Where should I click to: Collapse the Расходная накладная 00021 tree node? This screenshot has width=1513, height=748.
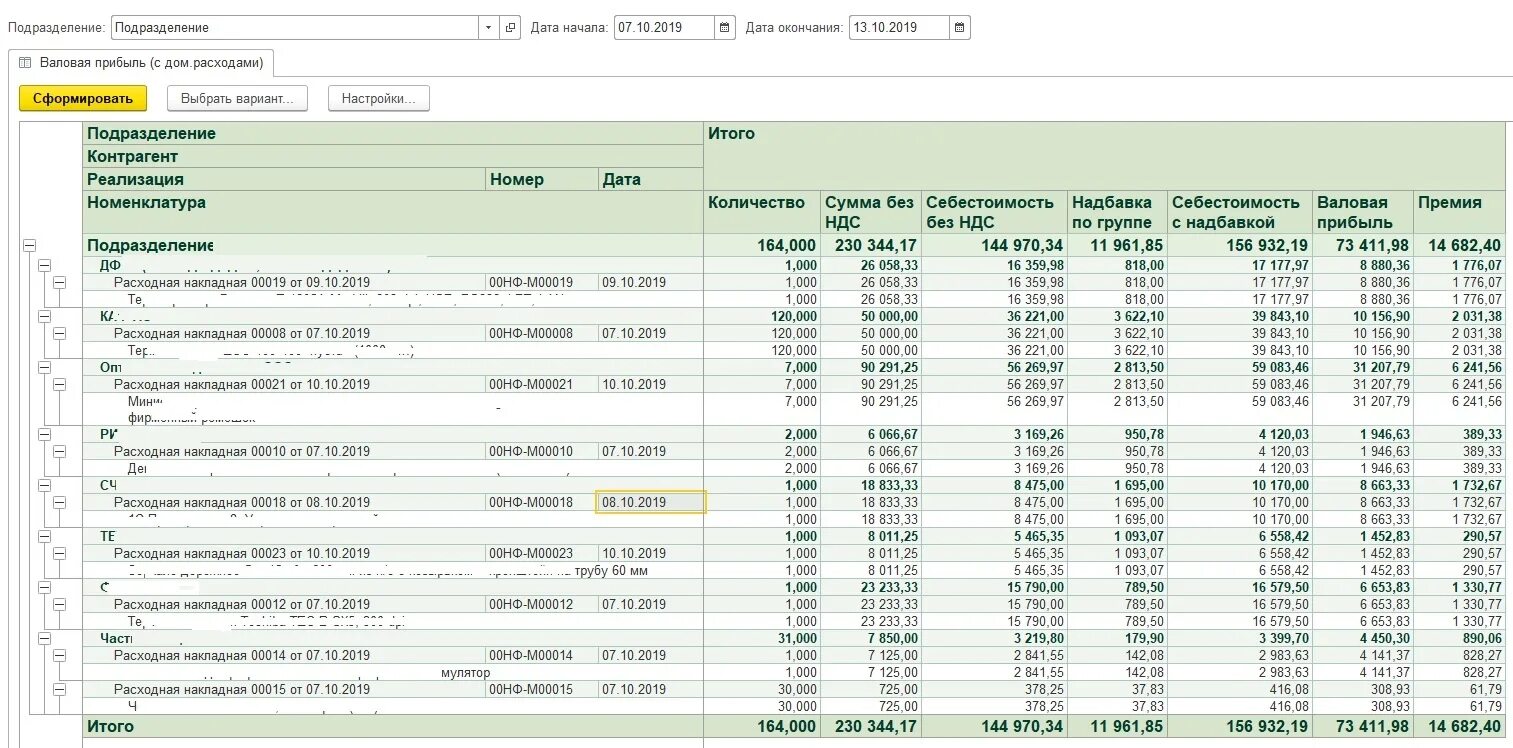coord(59,384)
